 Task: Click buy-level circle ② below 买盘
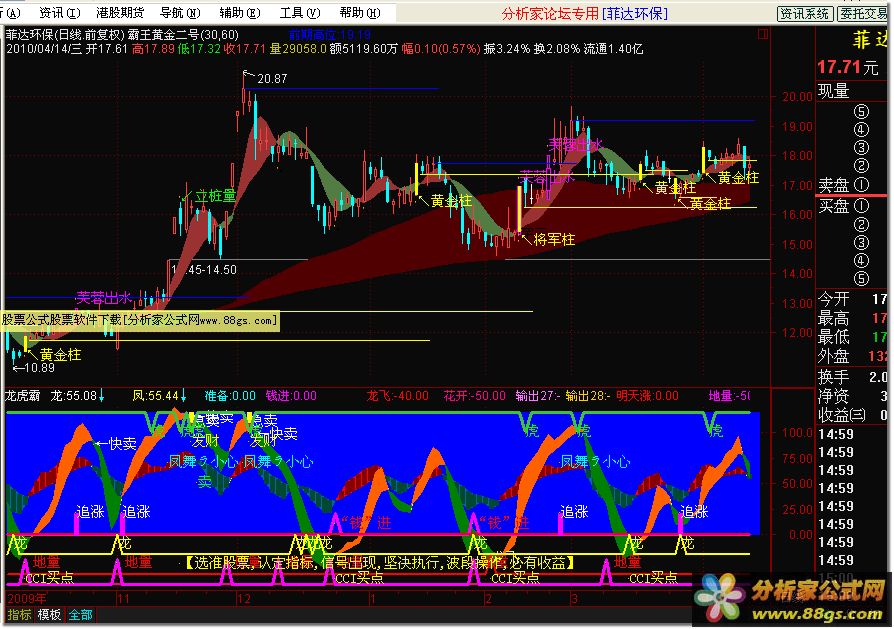[x=861, y=225]
